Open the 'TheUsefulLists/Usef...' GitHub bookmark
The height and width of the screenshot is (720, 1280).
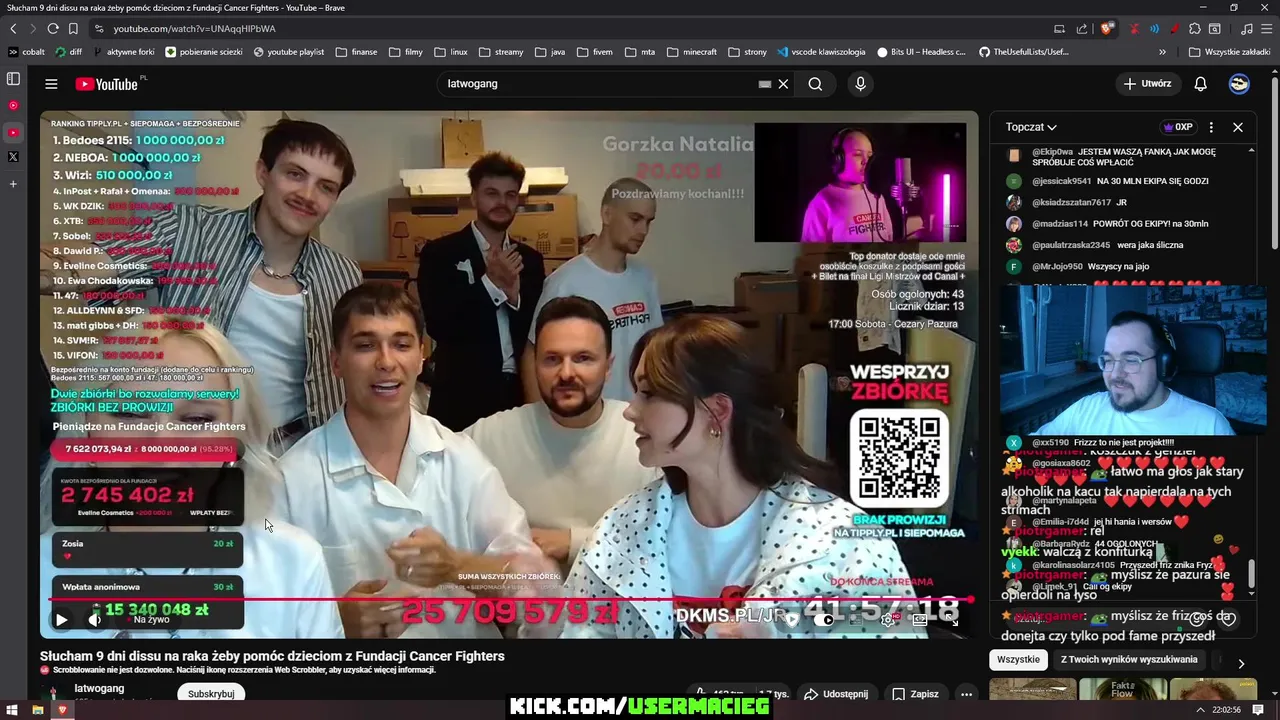click(1023, 52)
